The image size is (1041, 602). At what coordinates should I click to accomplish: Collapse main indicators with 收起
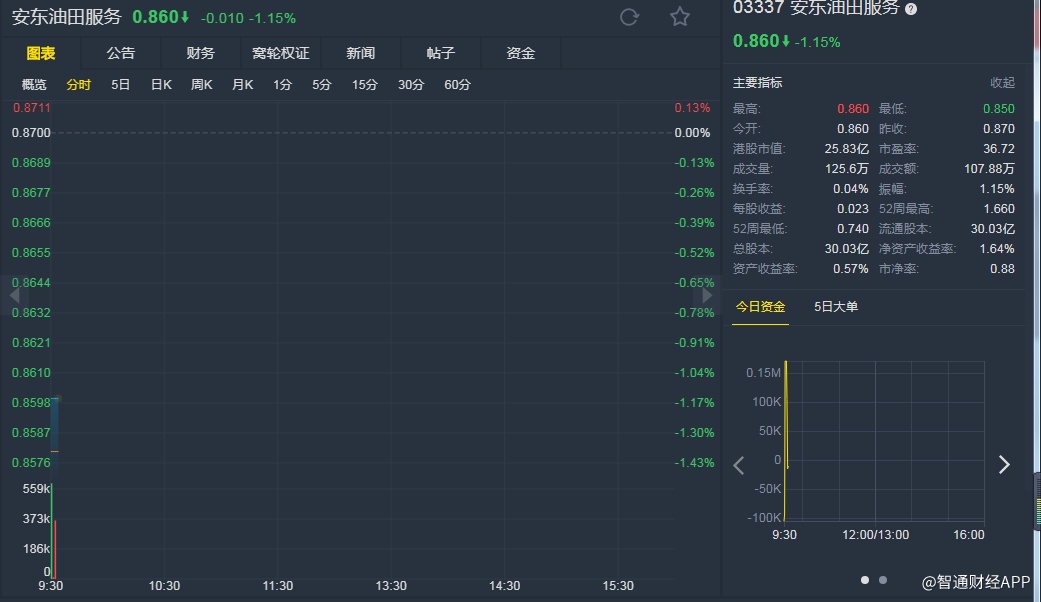(x=1002, y=83)
